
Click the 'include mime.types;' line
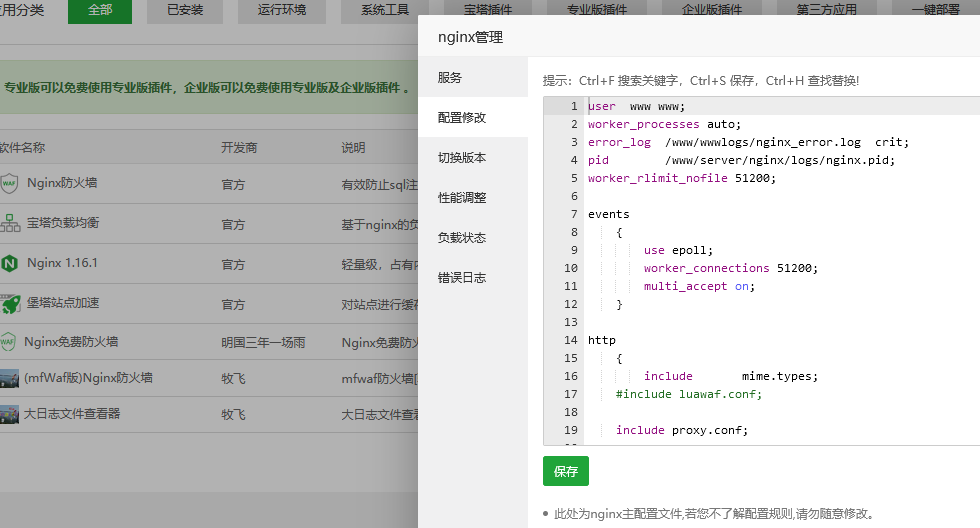point(731,377)
